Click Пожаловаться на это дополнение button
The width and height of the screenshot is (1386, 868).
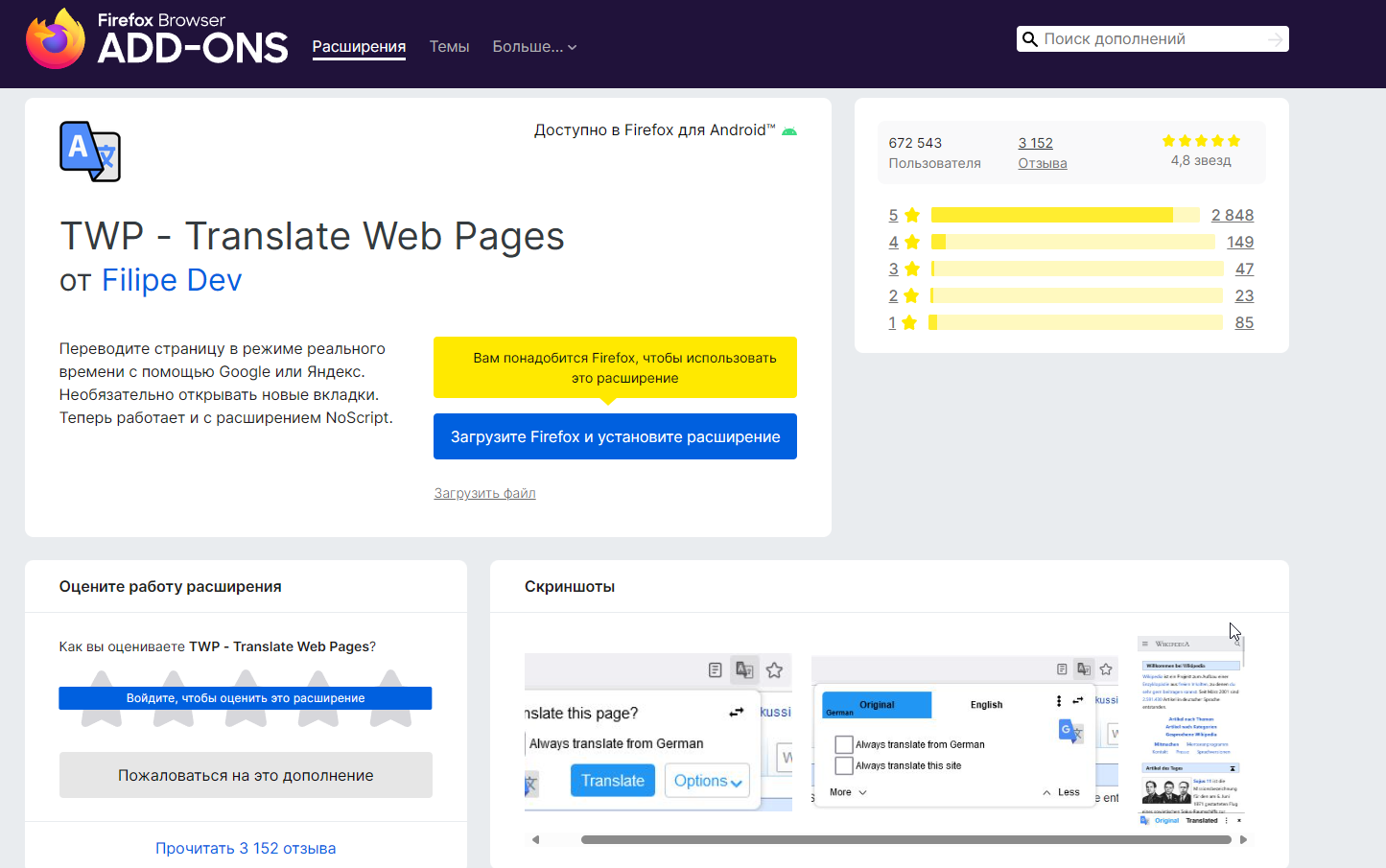coord(246,775)
